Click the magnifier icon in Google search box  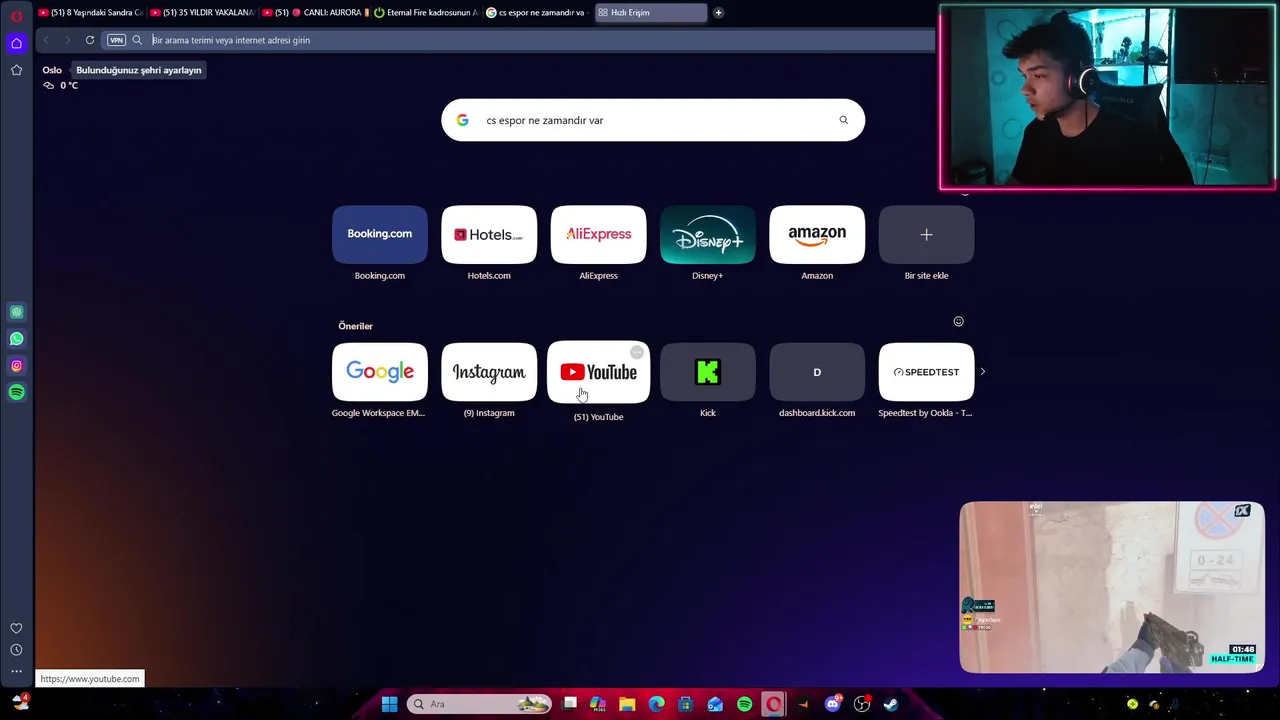(843, 120)
